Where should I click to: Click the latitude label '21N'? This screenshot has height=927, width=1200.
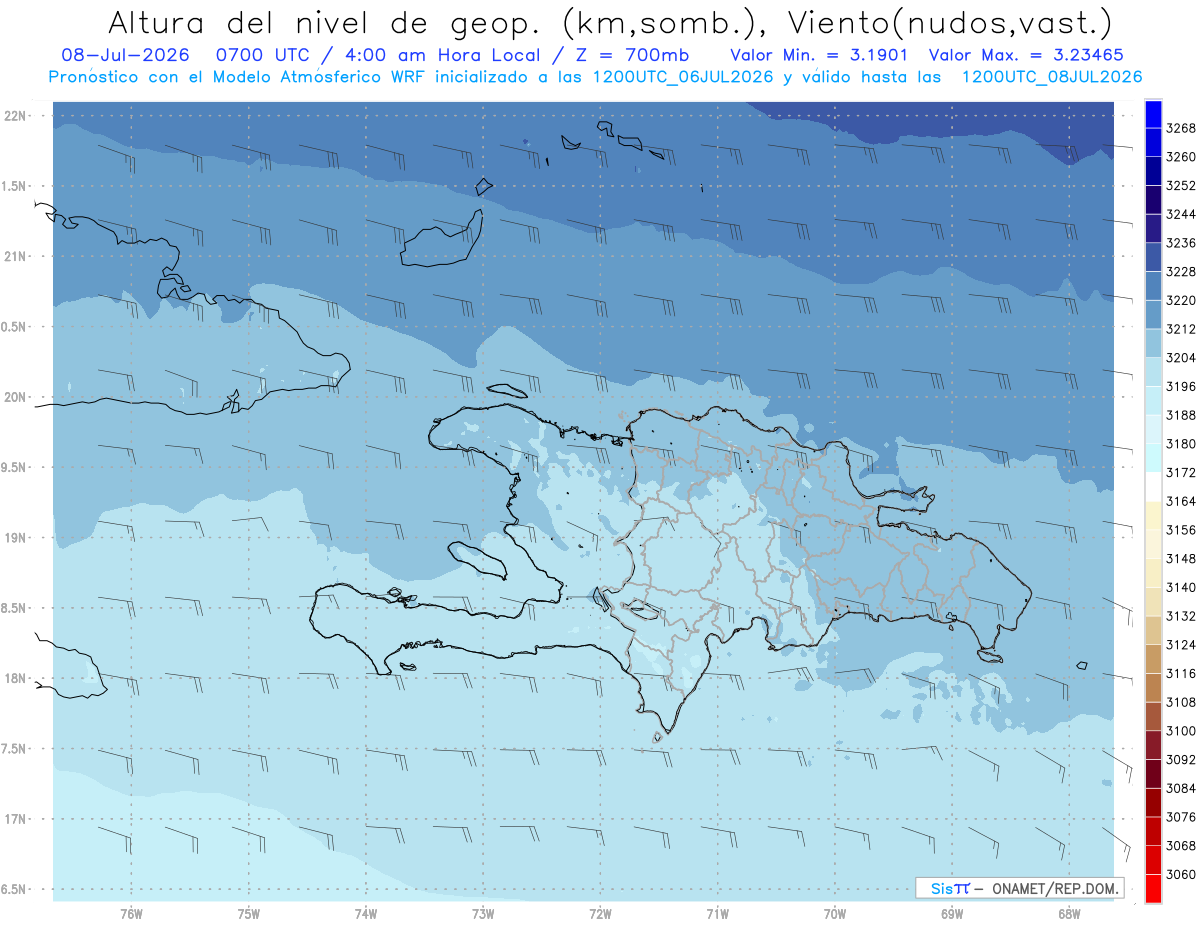pyautogui.click(x=14, y=256)
